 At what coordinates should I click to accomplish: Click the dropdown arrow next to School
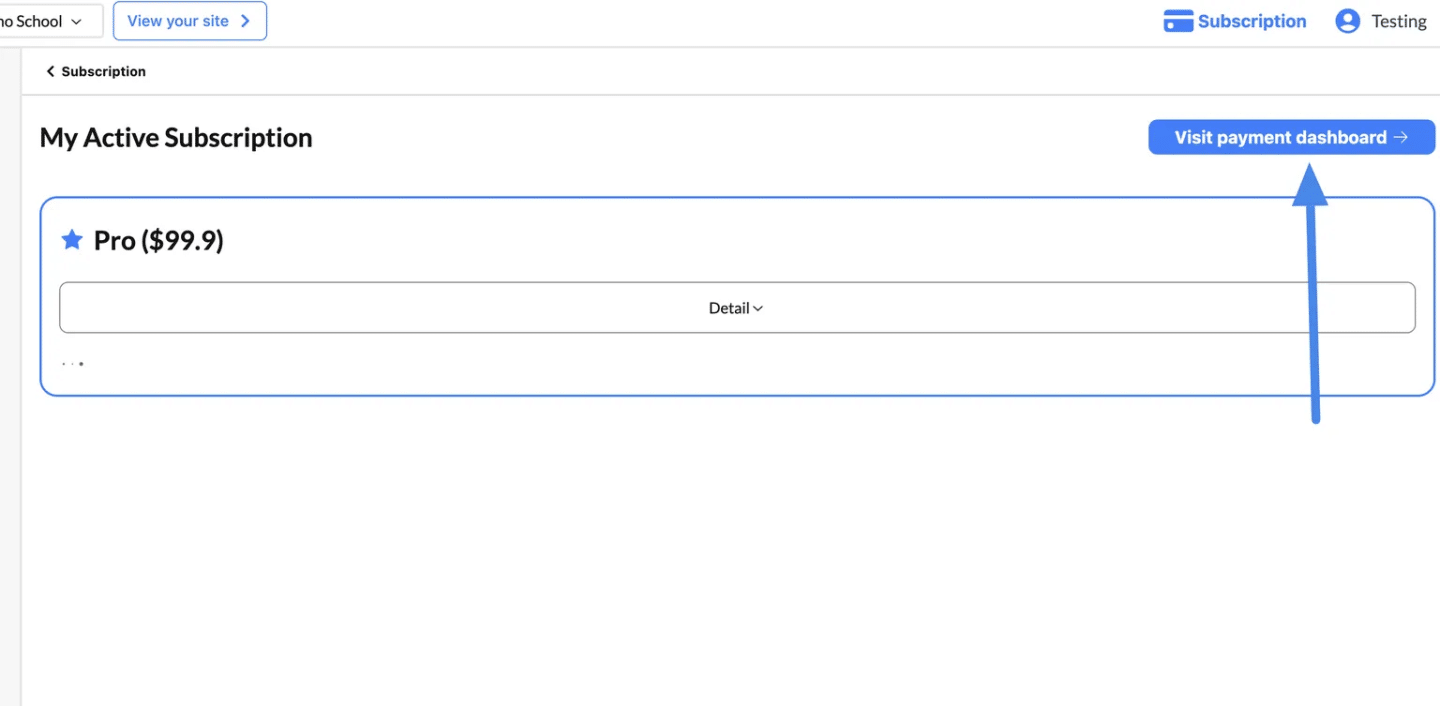[76, 22]
